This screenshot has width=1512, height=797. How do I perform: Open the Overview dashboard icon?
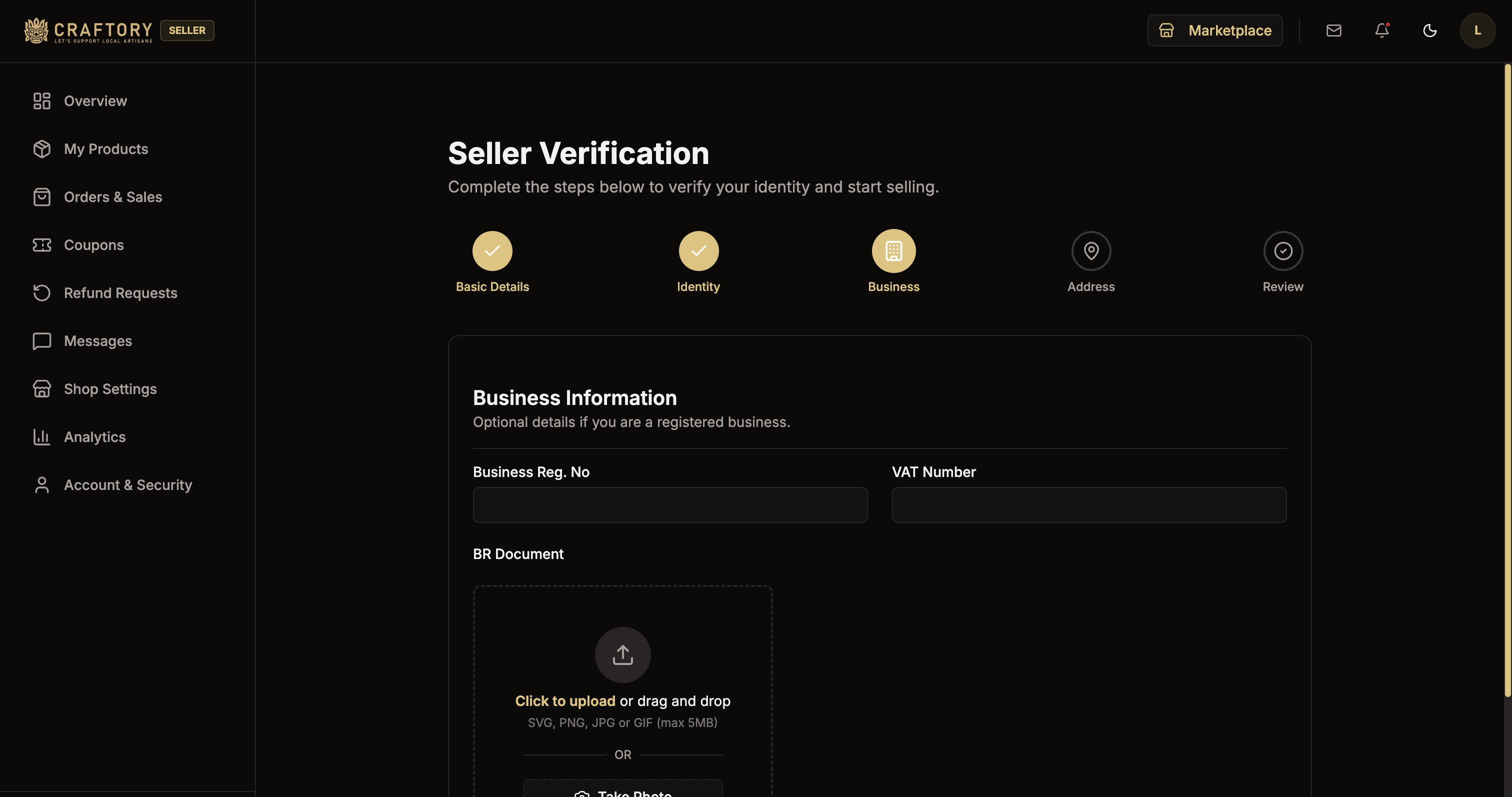pyautogui.click(x=40, y=100)
